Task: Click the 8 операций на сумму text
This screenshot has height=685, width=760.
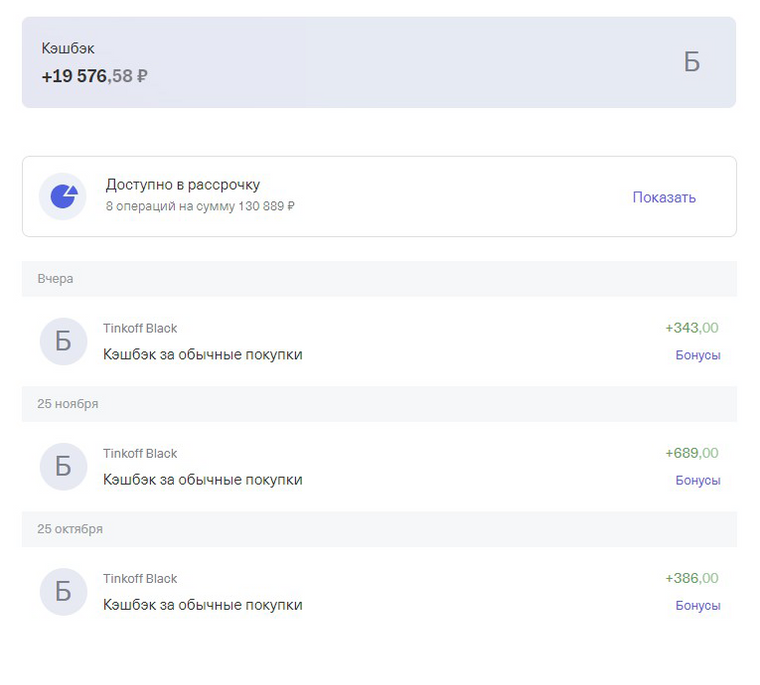Action: 200,206
